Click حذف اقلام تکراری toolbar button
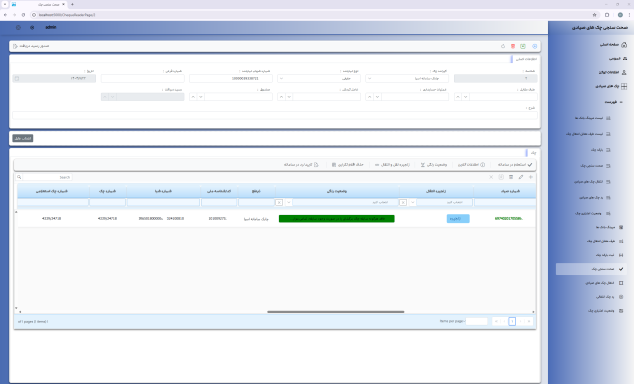Viewport: 634px width, 384px height. tap(348, 165)
